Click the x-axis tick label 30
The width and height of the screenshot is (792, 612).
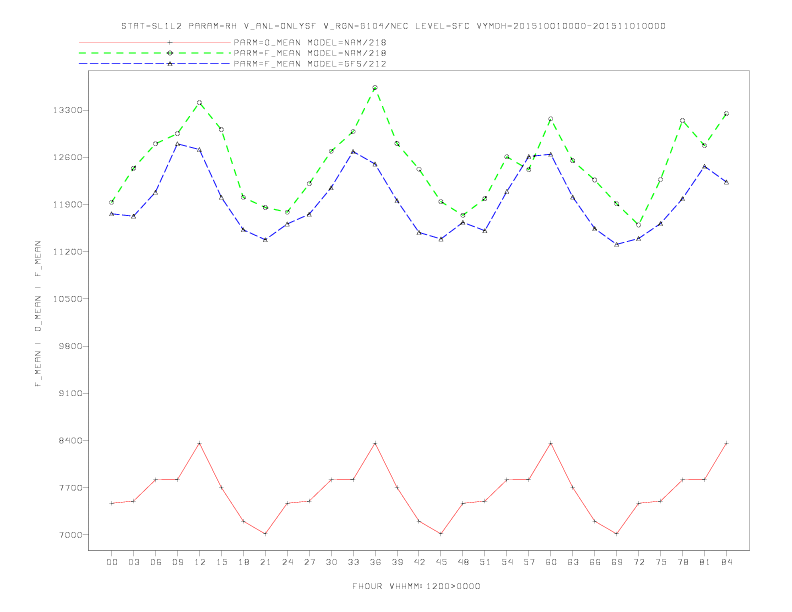coord(331,562)
